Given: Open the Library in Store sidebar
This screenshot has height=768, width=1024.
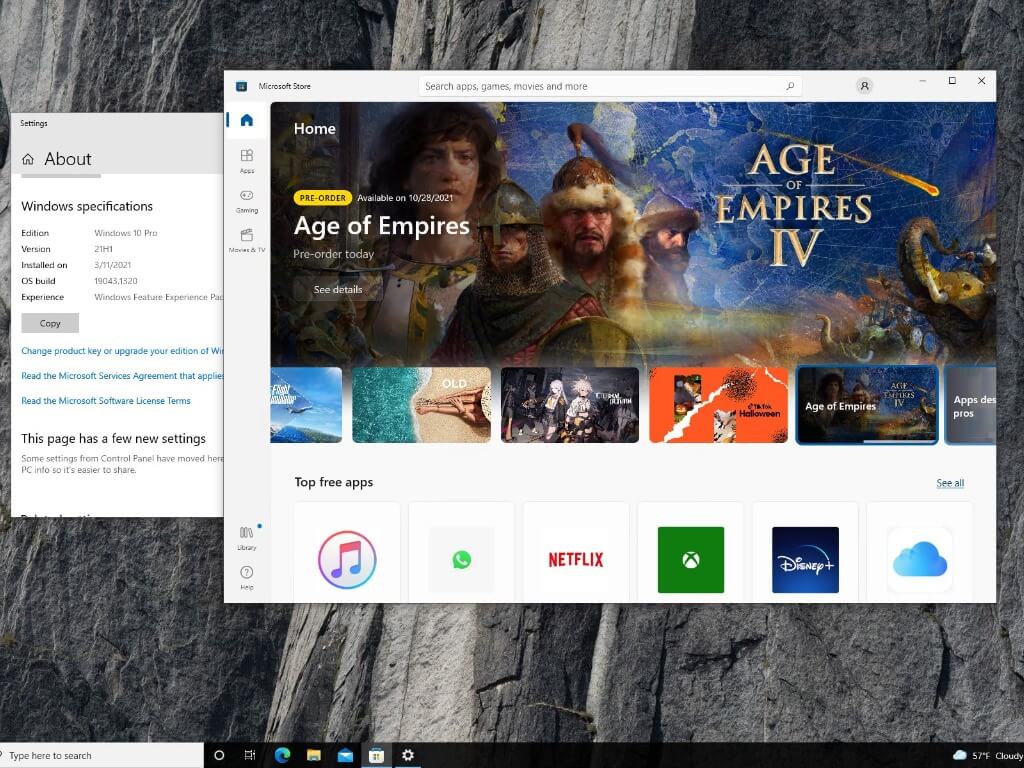Looking at the screenshot, I should (x=247, y=537).
